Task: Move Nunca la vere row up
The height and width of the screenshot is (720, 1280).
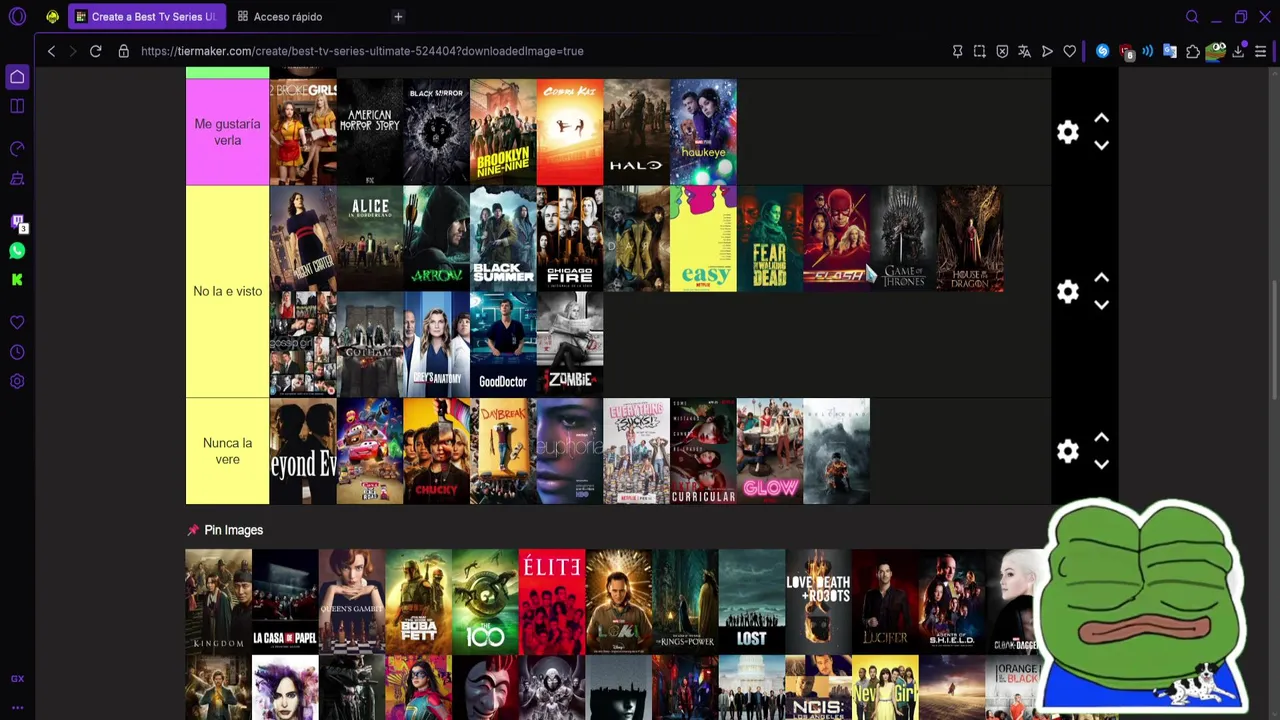Action: [x=1101, y=438]
